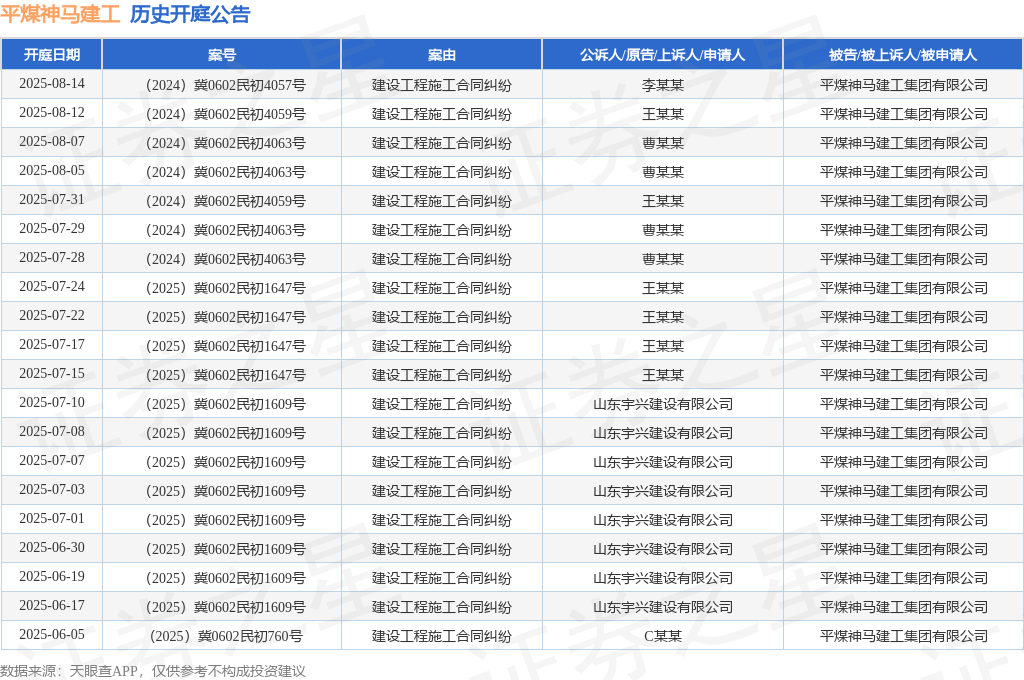Click defendant company in 2025-07-03 row
This screenshot has width=1024, height=680.
click(x=903, y=491)
